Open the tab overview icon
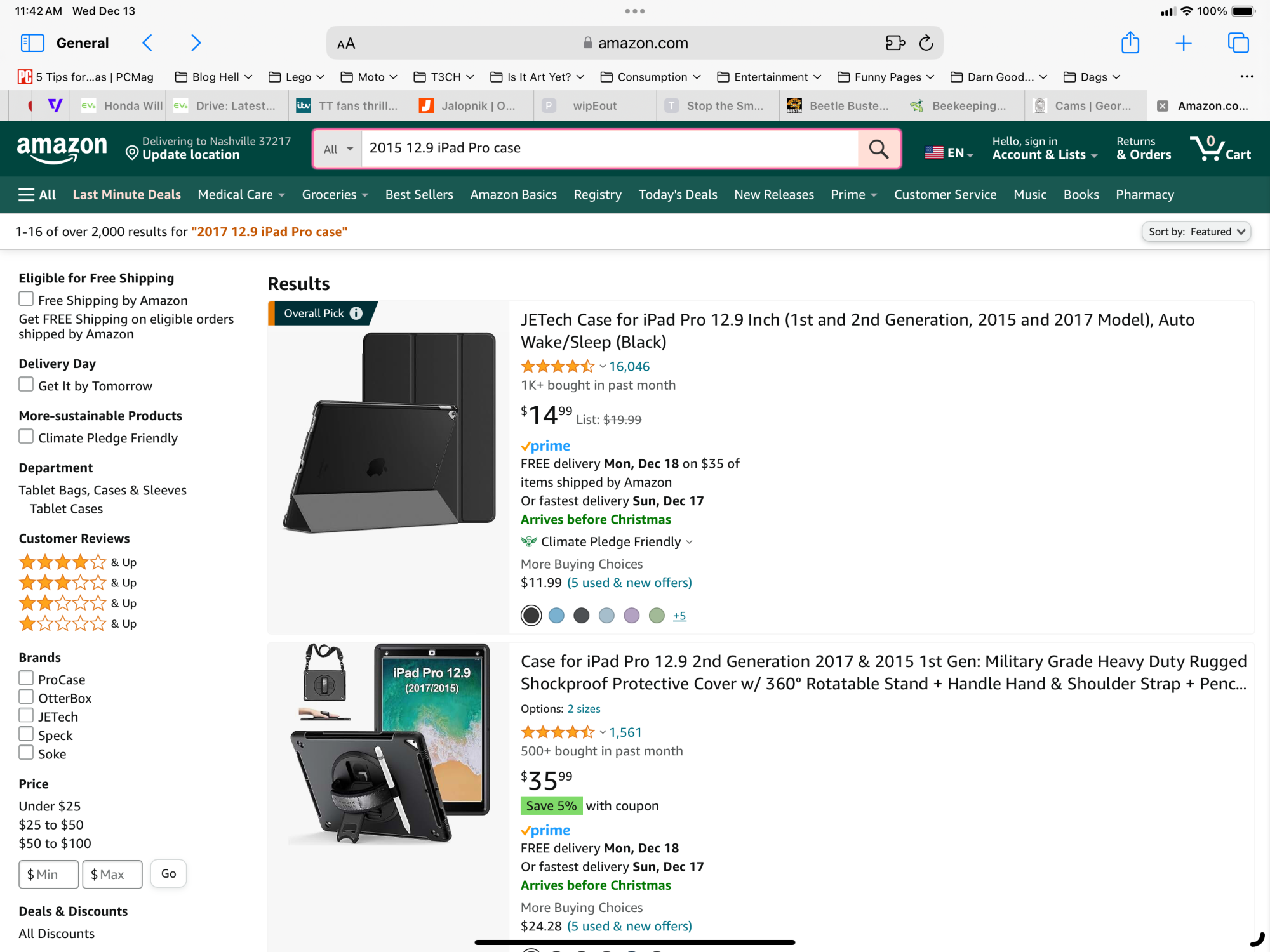The width and height of the screenshot is (1270, 952). tap(1238, 43)
